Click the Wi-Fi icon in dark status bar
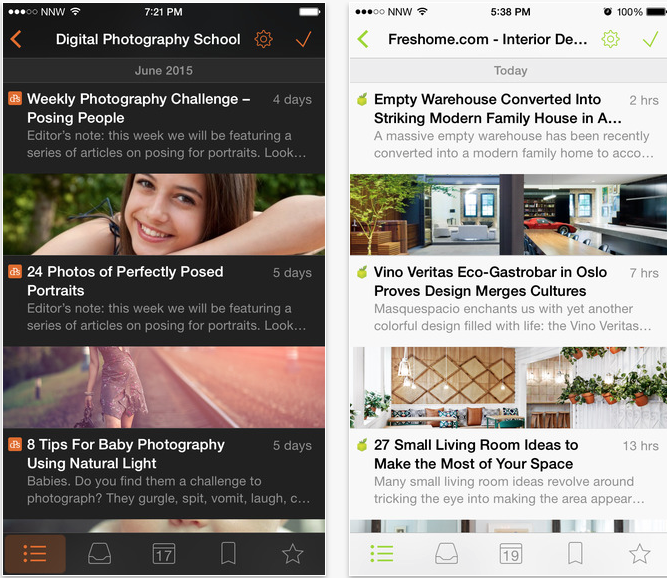 pos(75,11)
